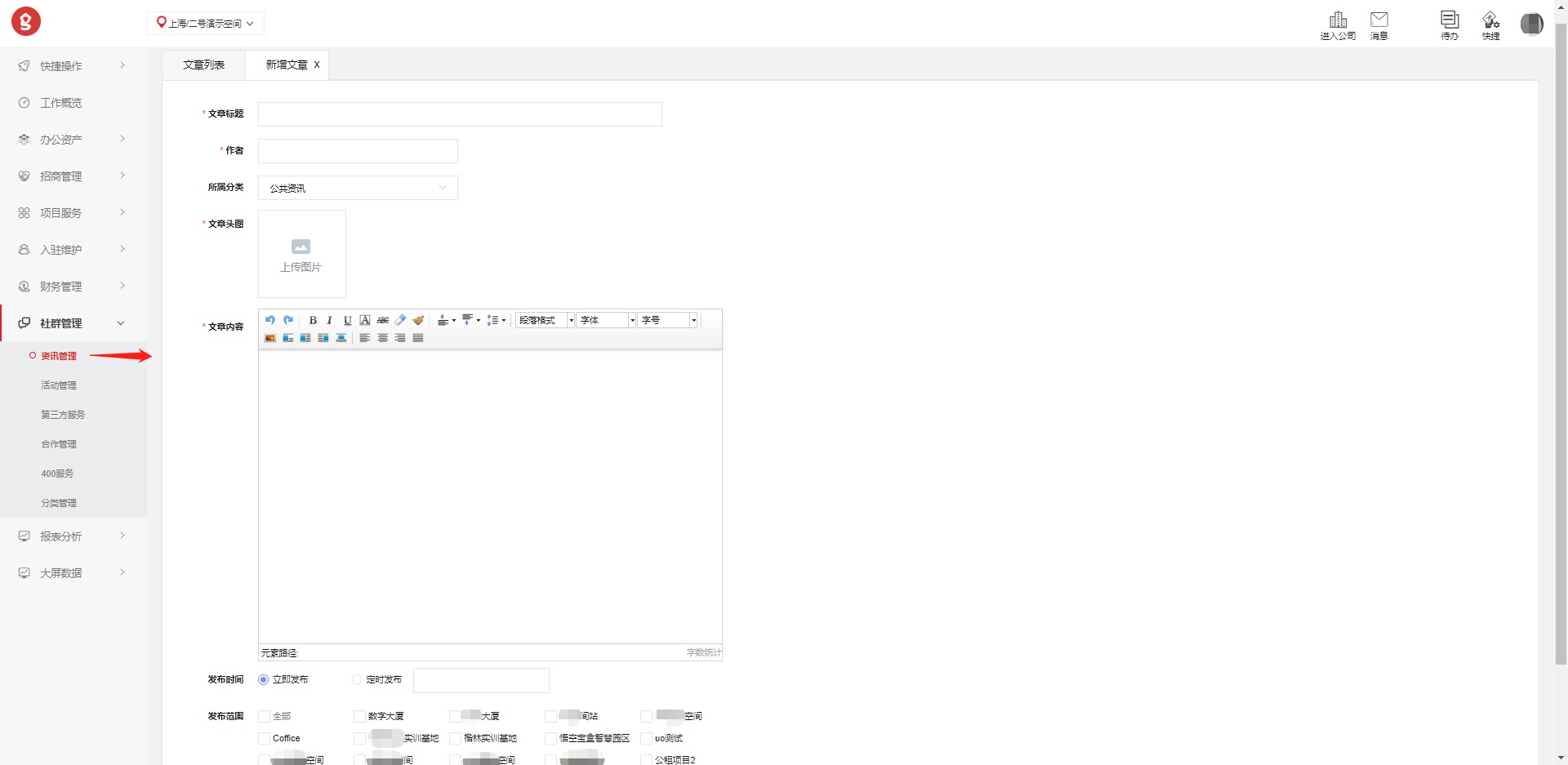The height and width of the screenshot is (765, 1568).
Task: Select the 定时发布 radio button
Action: click(357, 679)
